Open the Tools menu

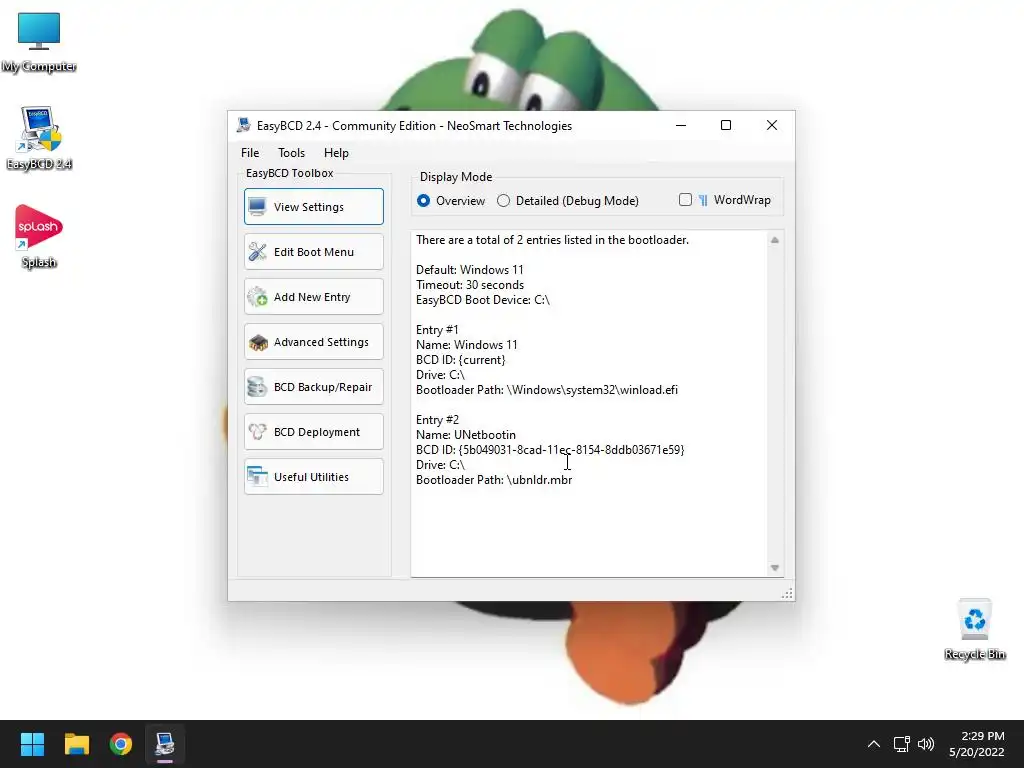tap(291, 153)
